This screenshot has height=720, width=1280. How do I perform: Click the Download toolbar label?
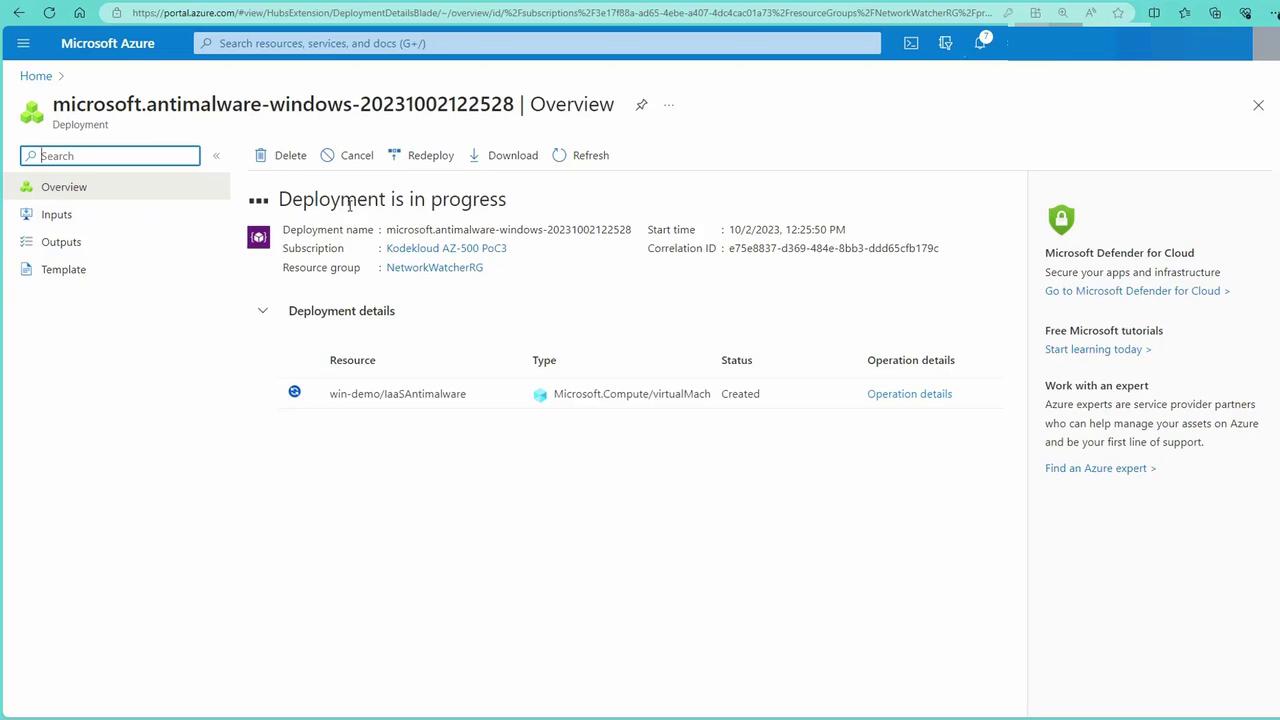[x=513, y=156]
